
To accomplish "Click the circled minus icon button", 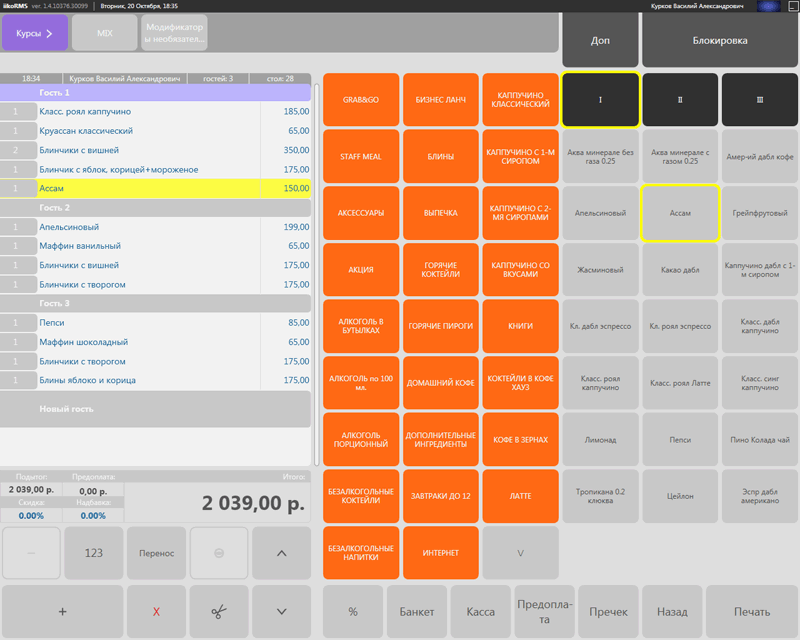I will [219, 553].
